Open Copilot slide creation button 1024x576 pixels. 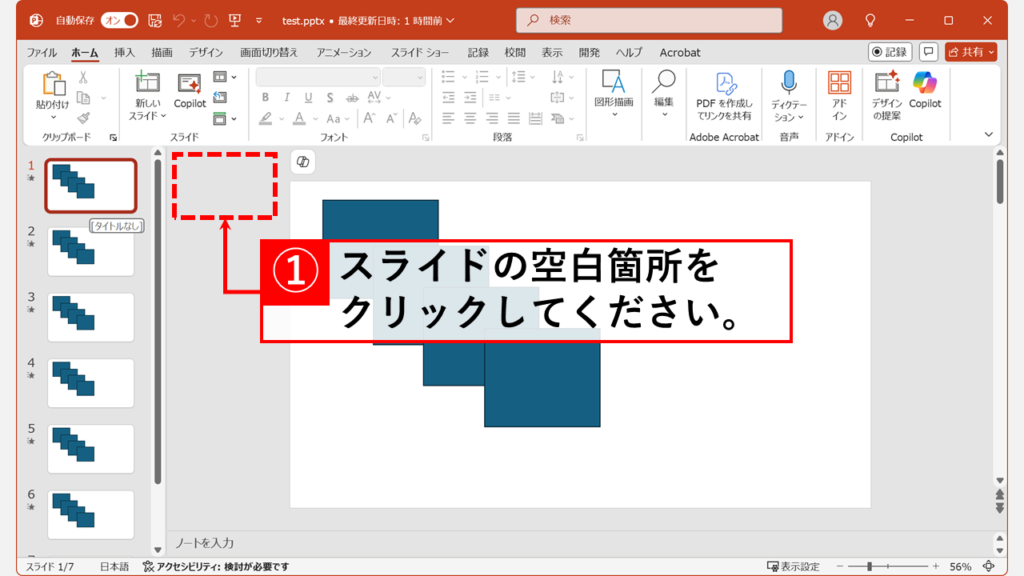pyautogui.click(x=189, y=91)
